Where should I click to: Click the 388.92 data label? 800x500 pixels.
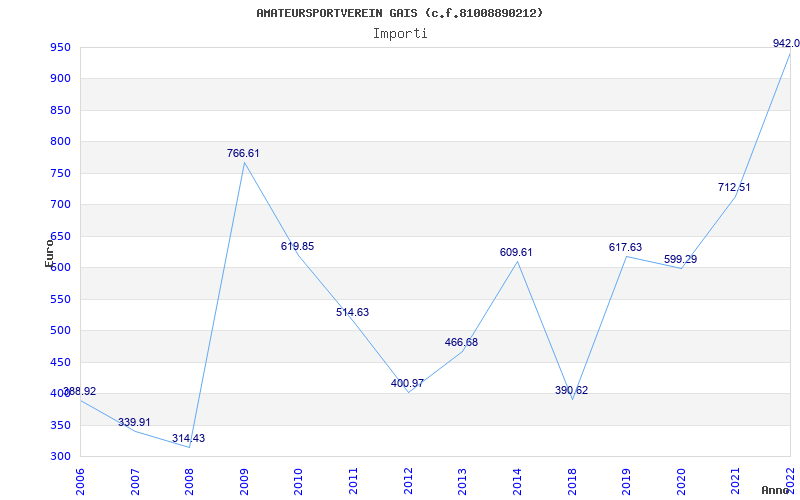click(80, 391)
